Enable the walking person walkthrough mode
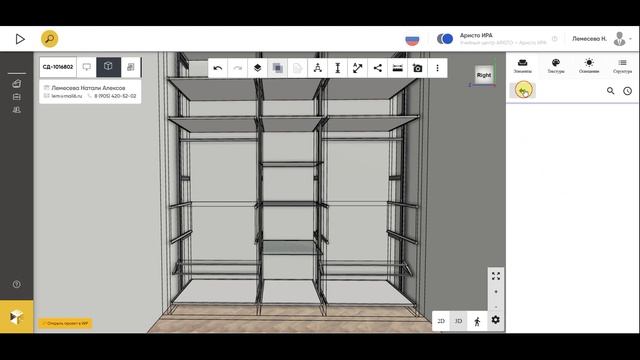This screenshot has height=360, width=640. 477,321
